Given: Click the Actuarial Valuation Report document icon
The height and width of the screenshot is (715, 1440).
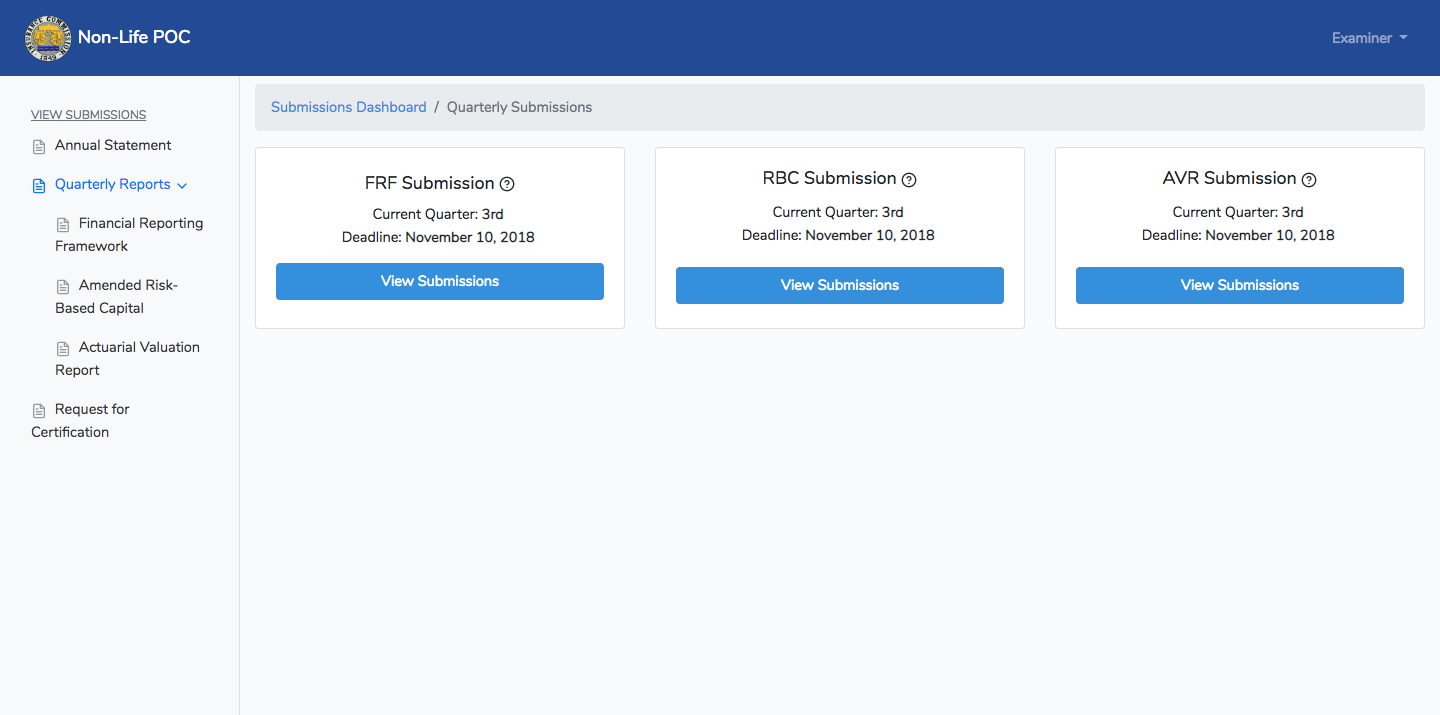Looking at the screenshot, I should 63,348.
